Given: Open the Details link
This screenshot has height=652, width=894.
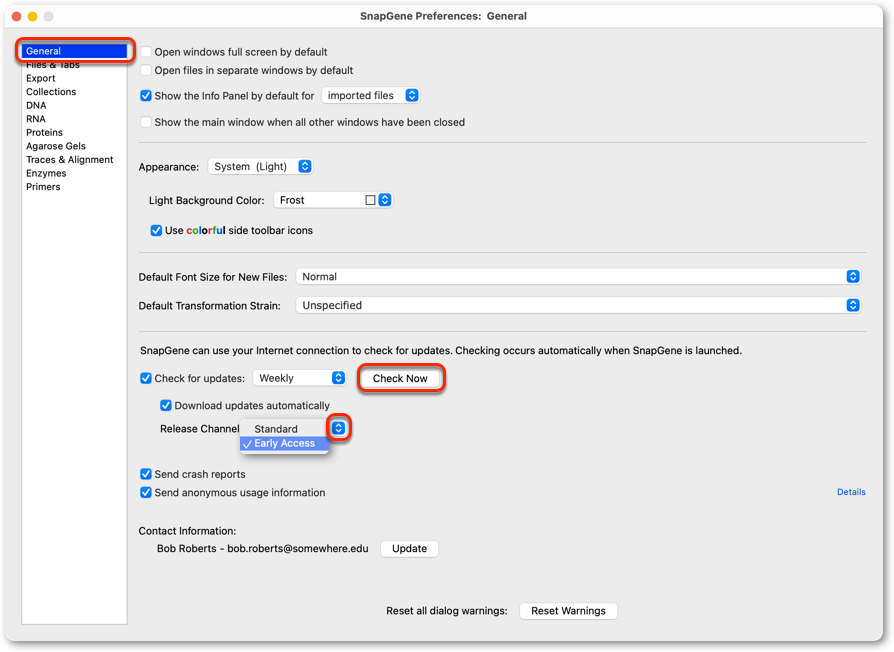Looking at the screenshot, I should [x=851, y=492].
